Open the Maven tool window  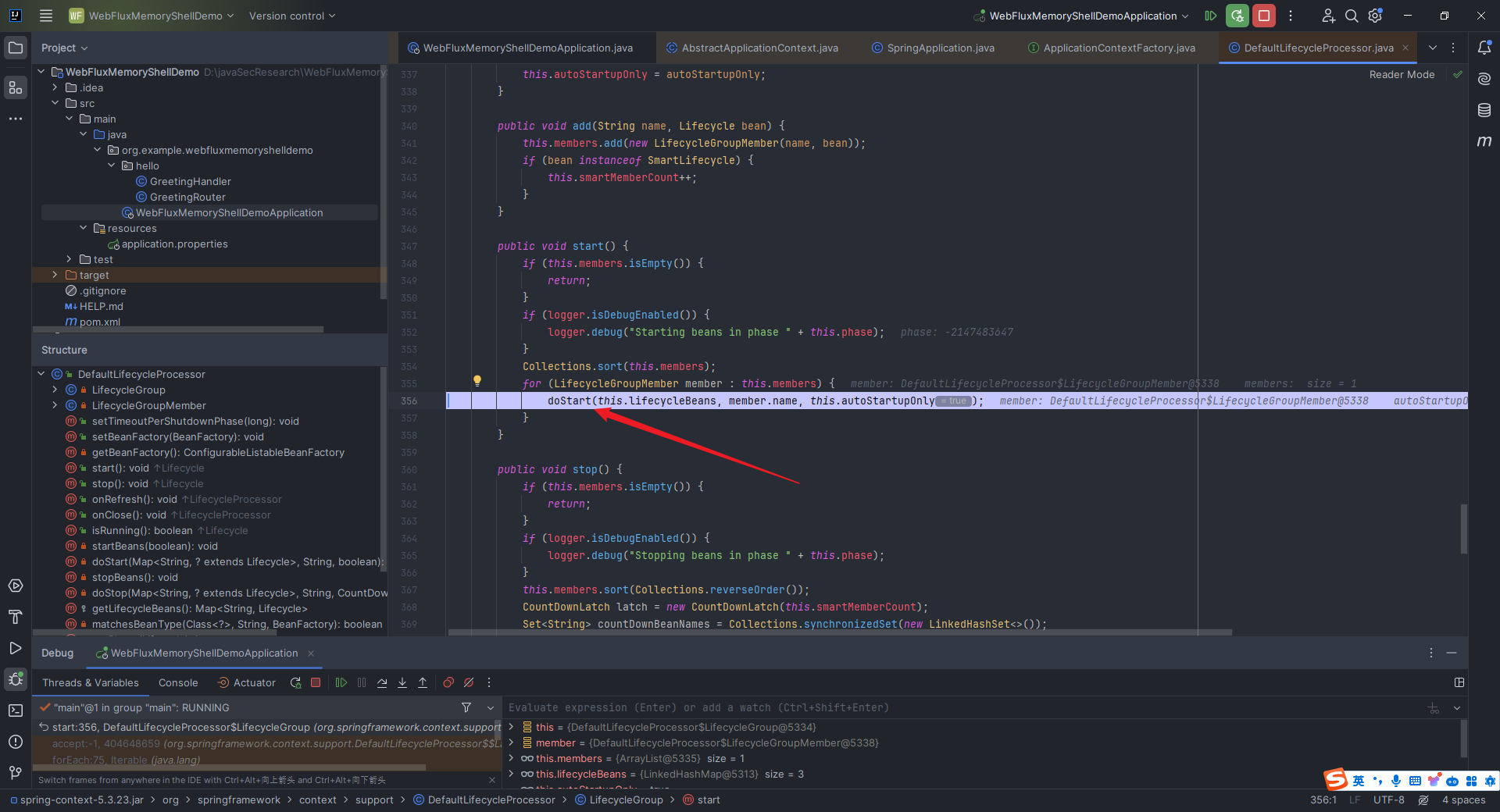[1484, 141]
